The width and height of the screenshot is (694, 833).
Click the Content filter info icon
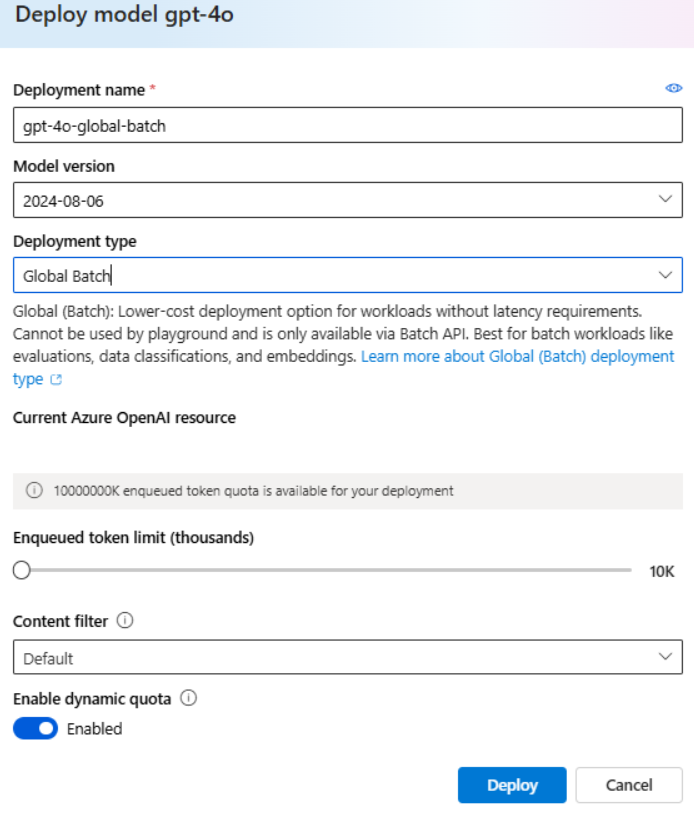(x=125, y=621)
